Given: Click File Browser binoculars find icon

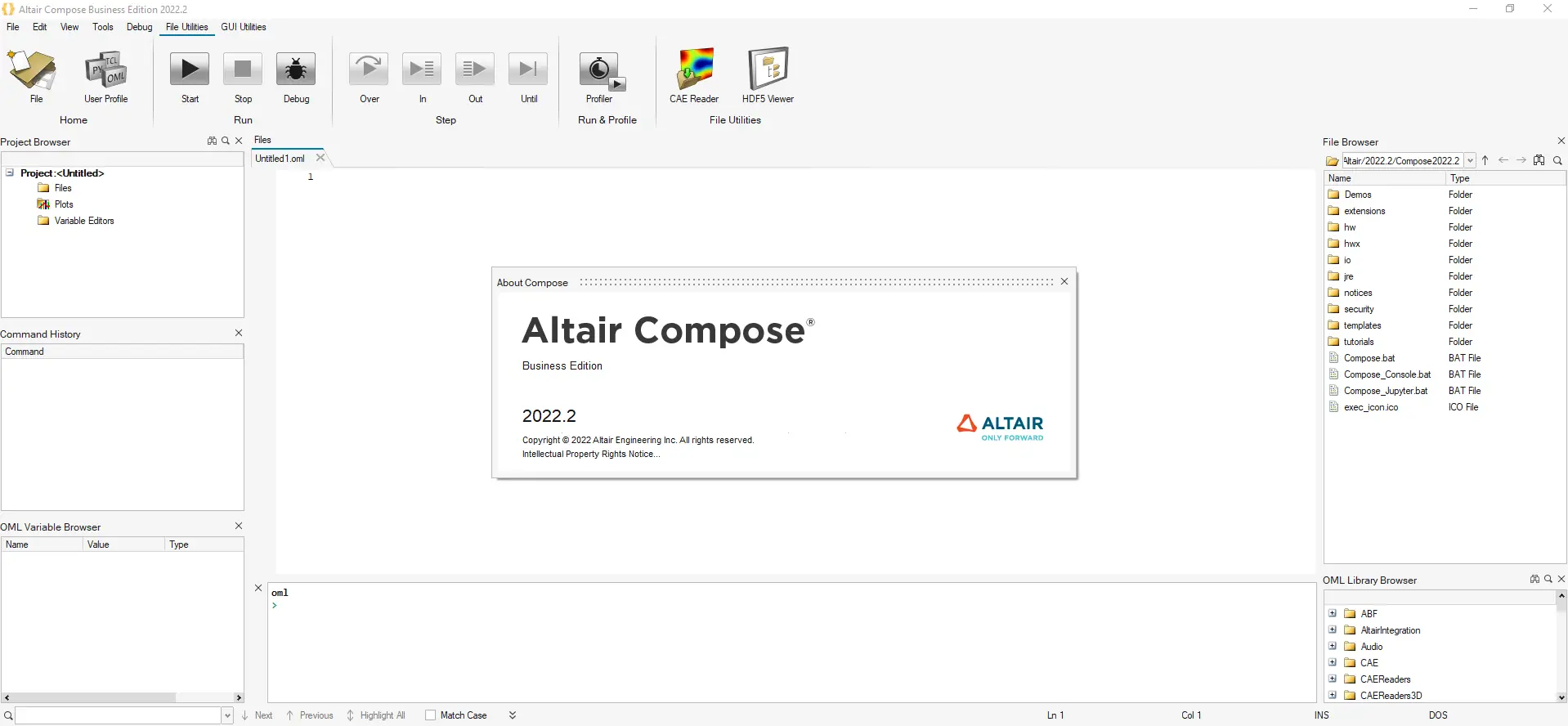Looking at the screenshot, I should tap(1539, 160).
